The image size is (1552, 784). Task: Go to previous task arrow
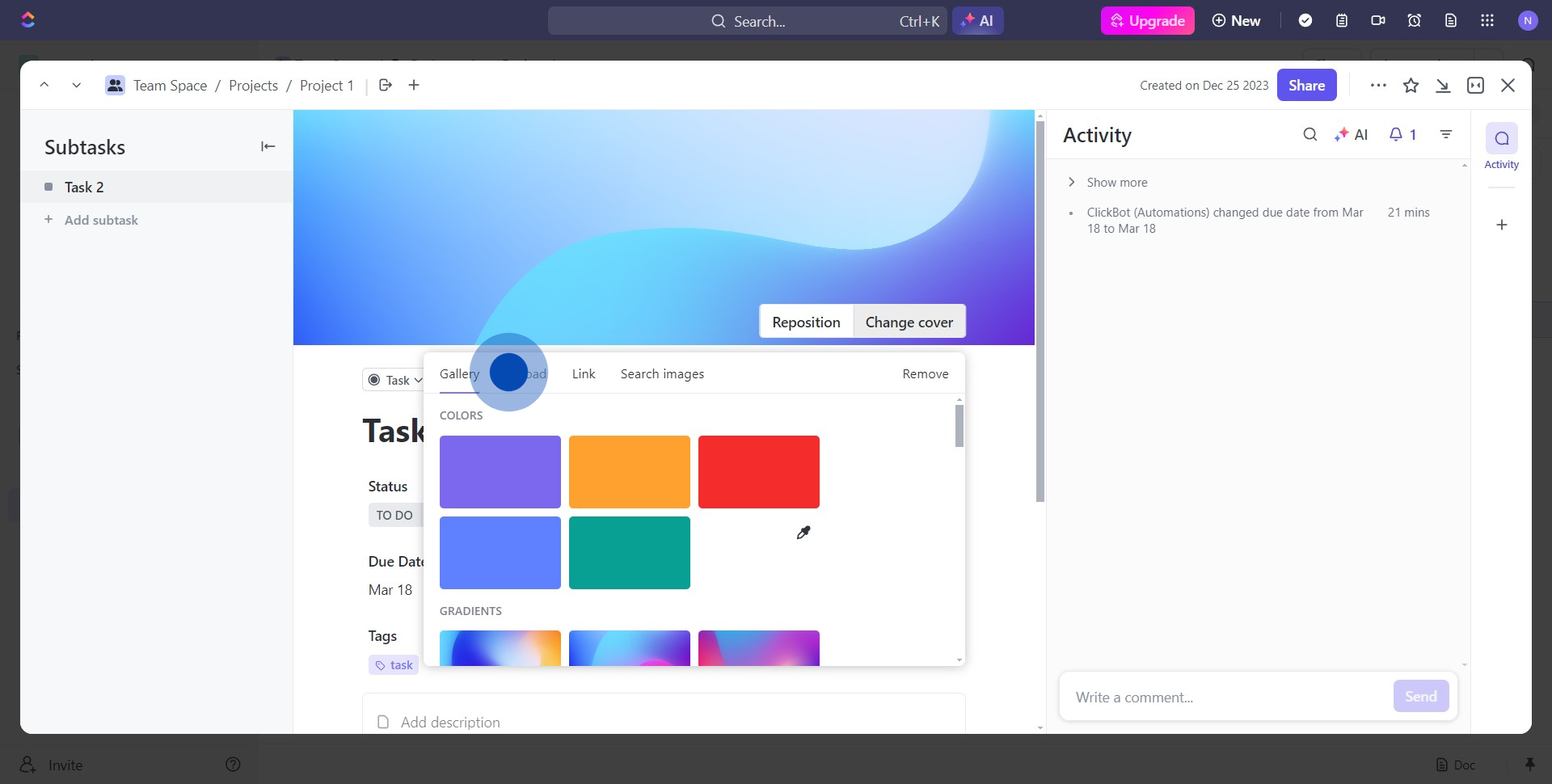pos(44,85)
